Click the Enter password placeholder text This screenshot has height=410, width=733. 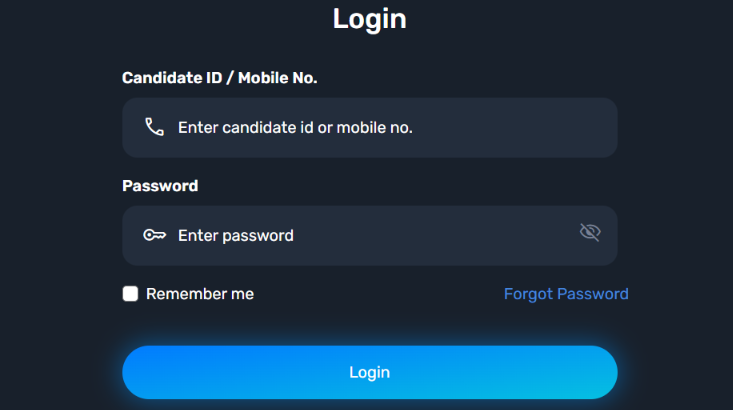click(236, 236)
